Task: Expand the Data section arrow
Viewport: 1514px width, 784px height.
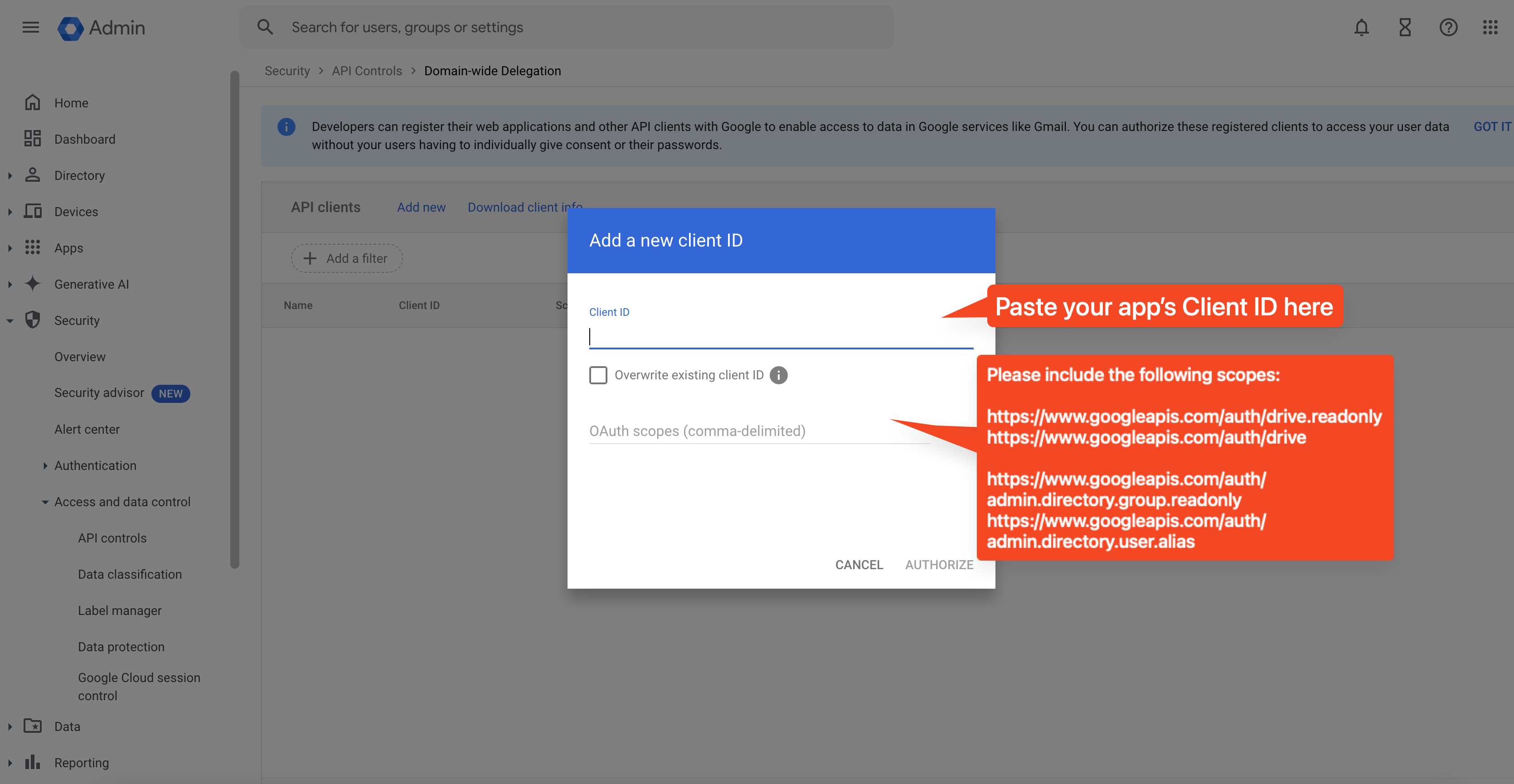Action: 10,727
